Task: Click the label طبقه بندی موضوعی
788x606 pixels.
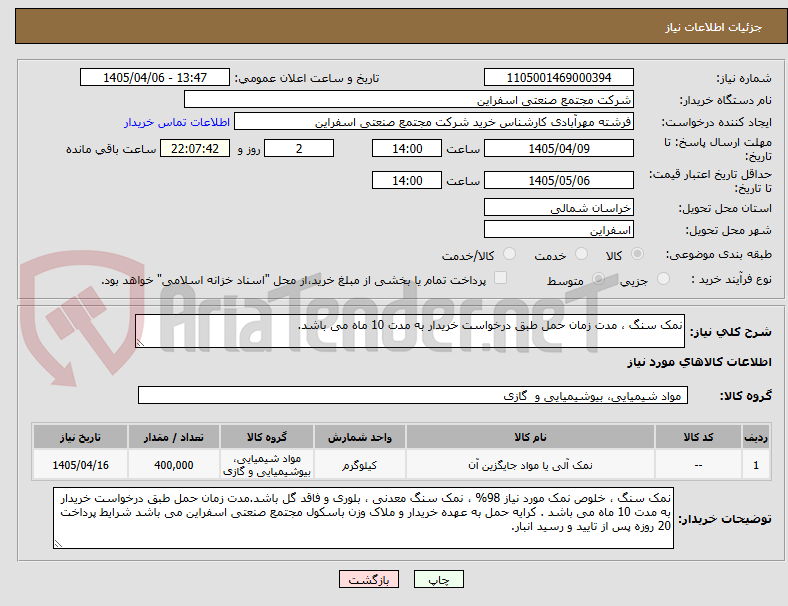Action: 719,254
